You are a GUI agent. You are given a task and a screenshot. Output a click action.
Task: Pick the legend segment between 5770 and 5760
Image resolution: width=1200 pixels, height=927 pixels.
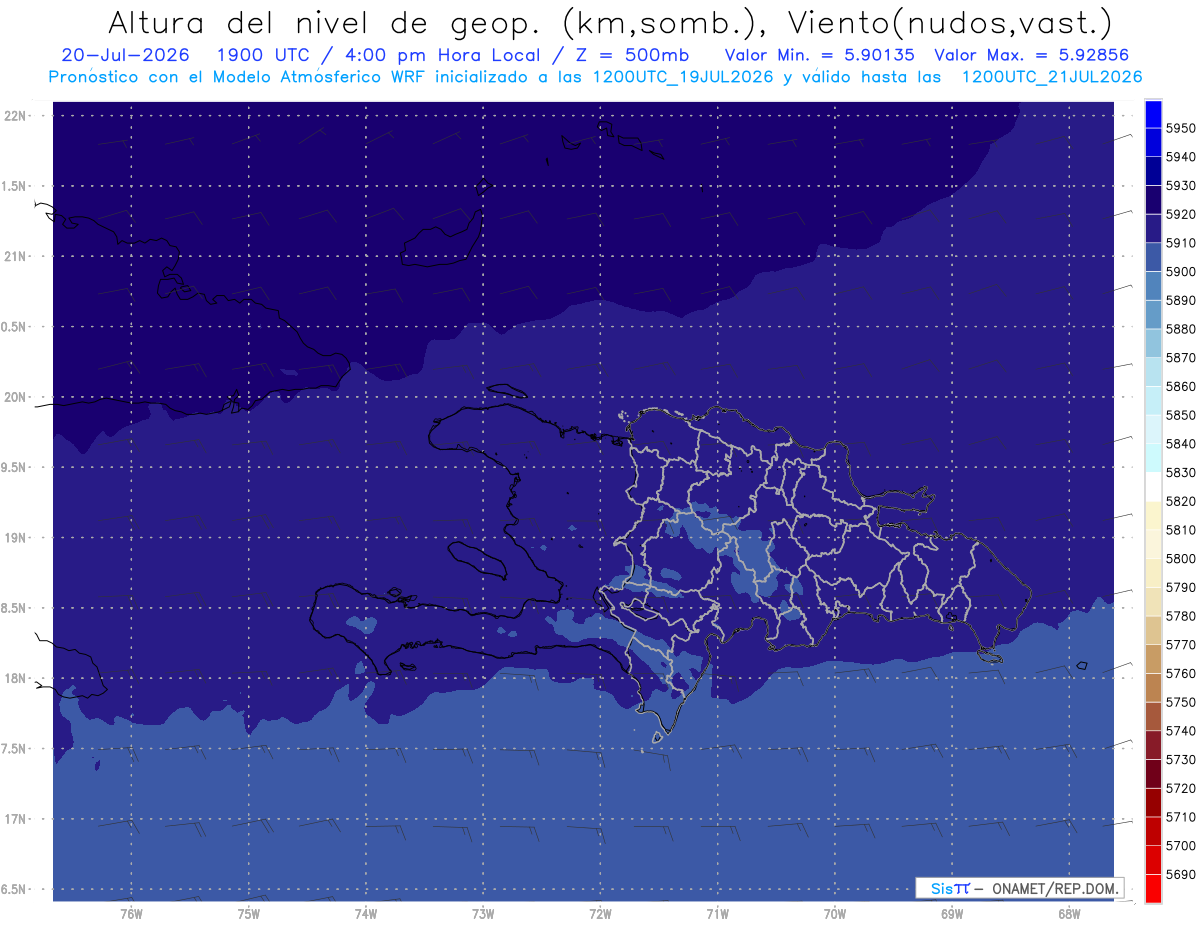point(1153,659)
